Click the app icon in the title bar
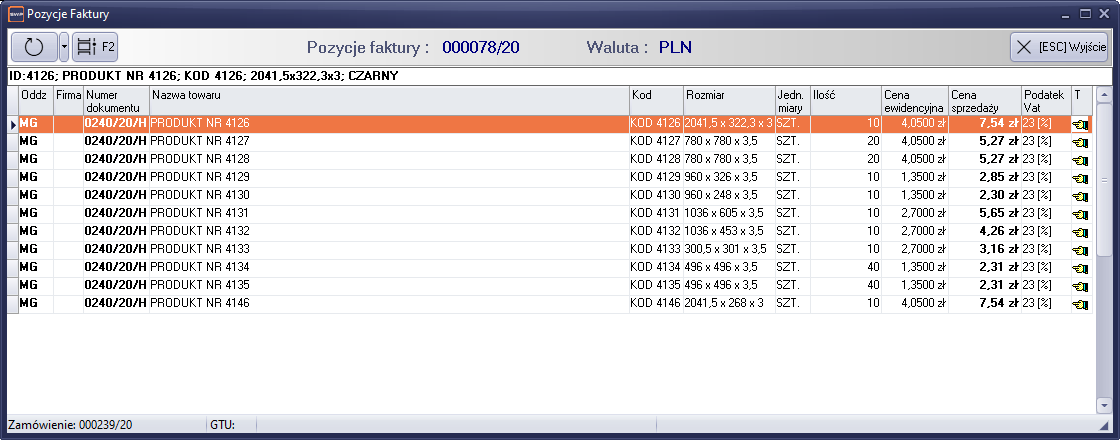 point(14,14)
